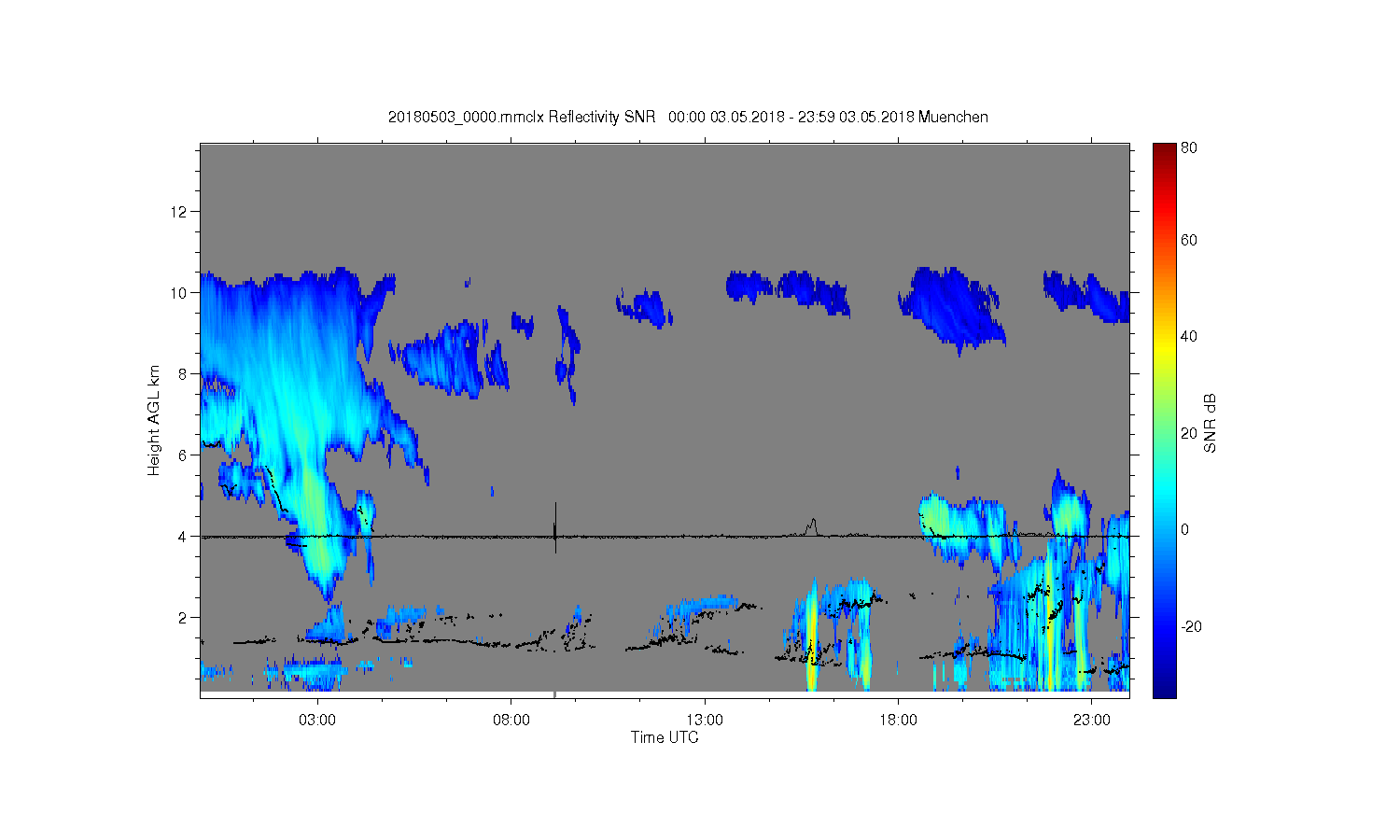Click the height tick label '4'
Viewport: 1400px width, 840px height.
point(182,537)
